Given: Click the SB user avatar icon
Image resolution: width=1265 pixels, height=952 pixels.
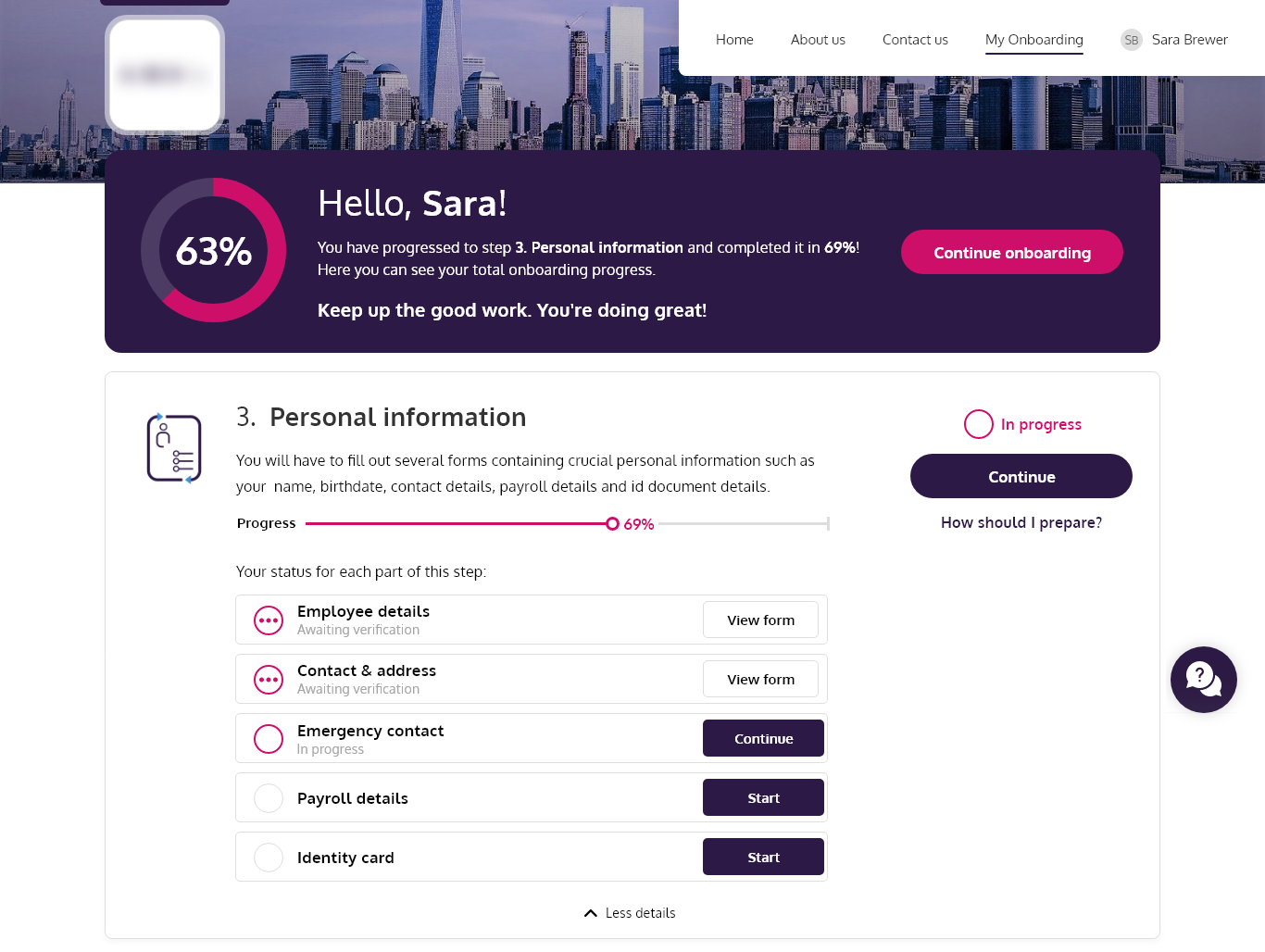Looking at the screenshot, I should (x=1131, y=40).
